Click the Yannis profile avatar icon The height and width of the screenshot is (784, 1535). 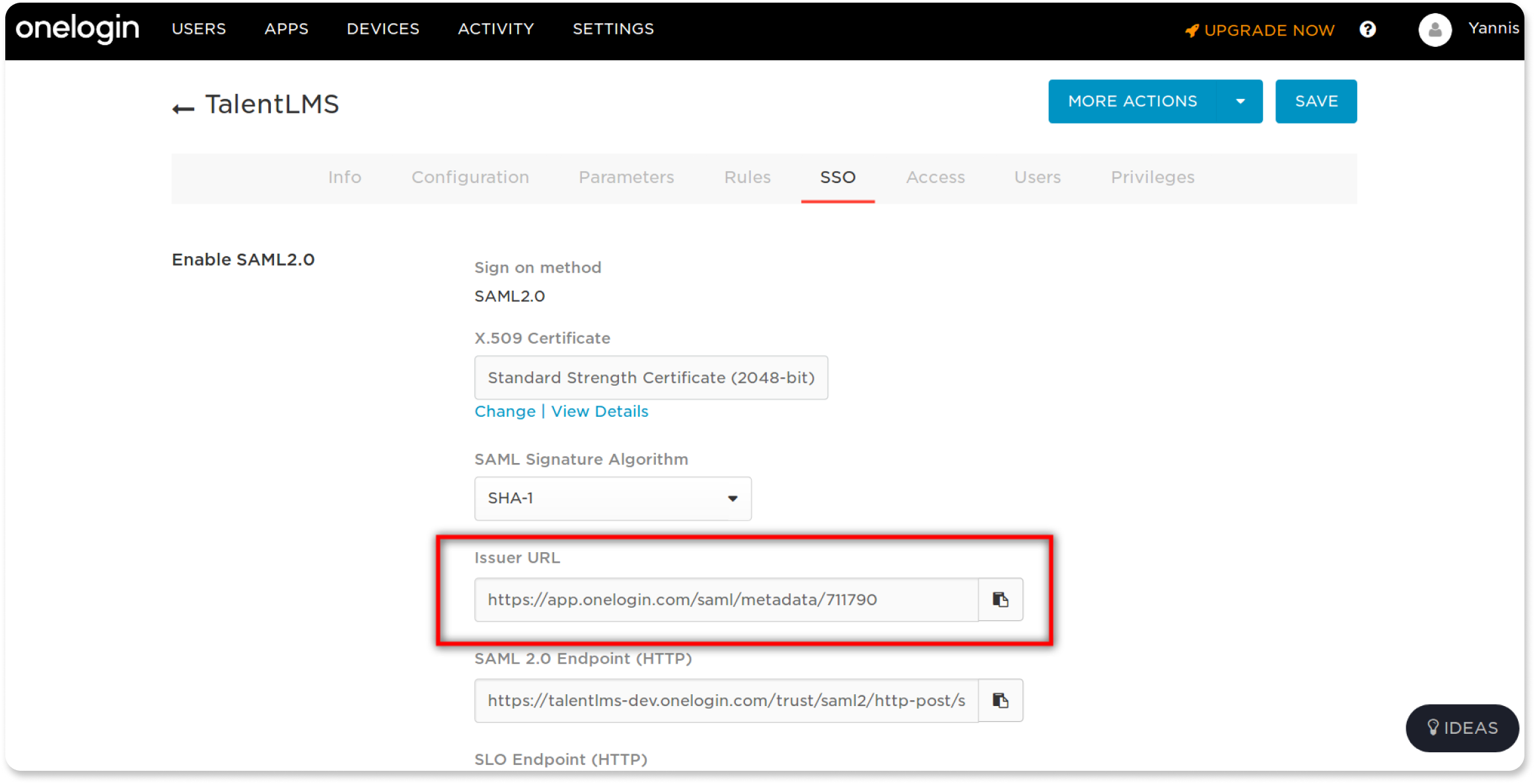pyautogui.click(x=1435, y=29)
